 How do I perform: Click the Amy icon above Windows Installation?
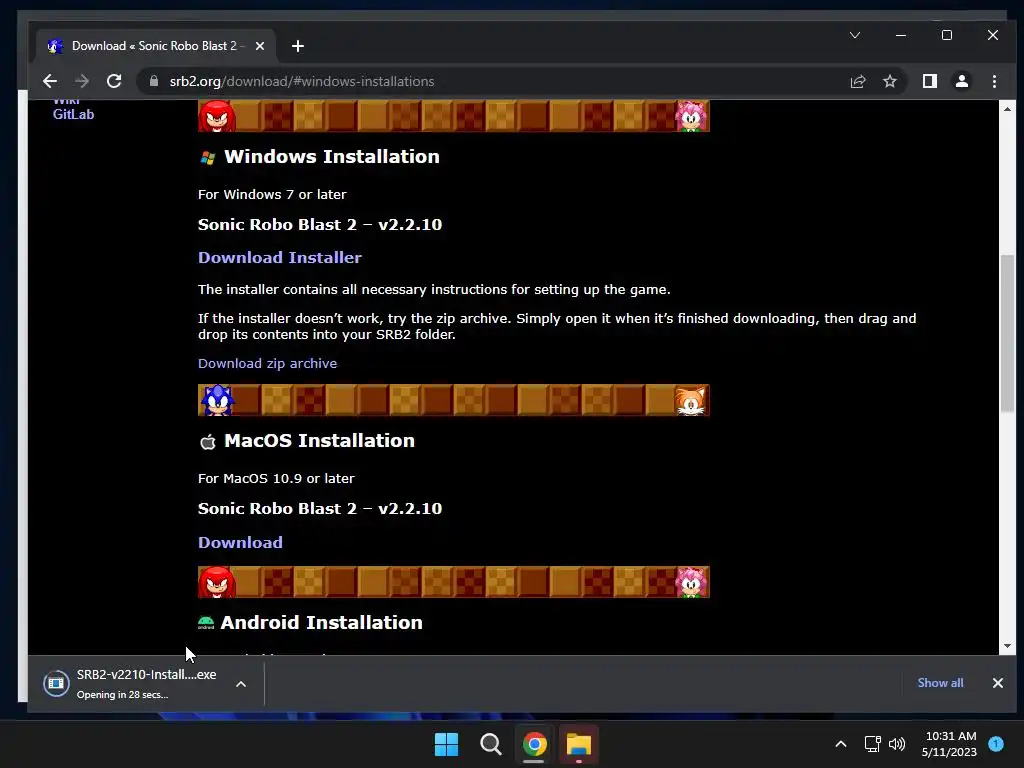click(691, 116)
